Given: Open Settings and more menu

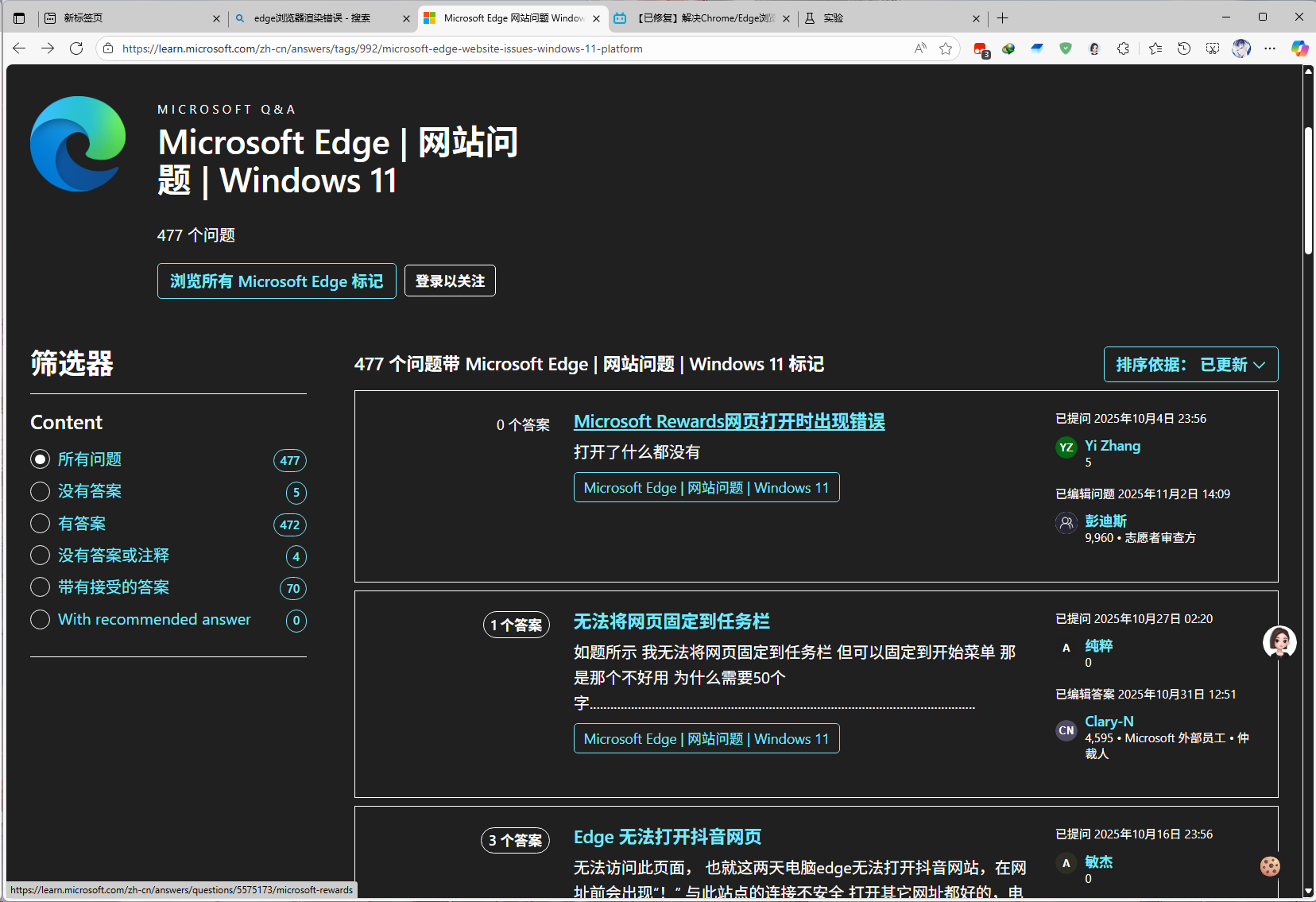Looking at the screenshot, I should (1270, 48).
